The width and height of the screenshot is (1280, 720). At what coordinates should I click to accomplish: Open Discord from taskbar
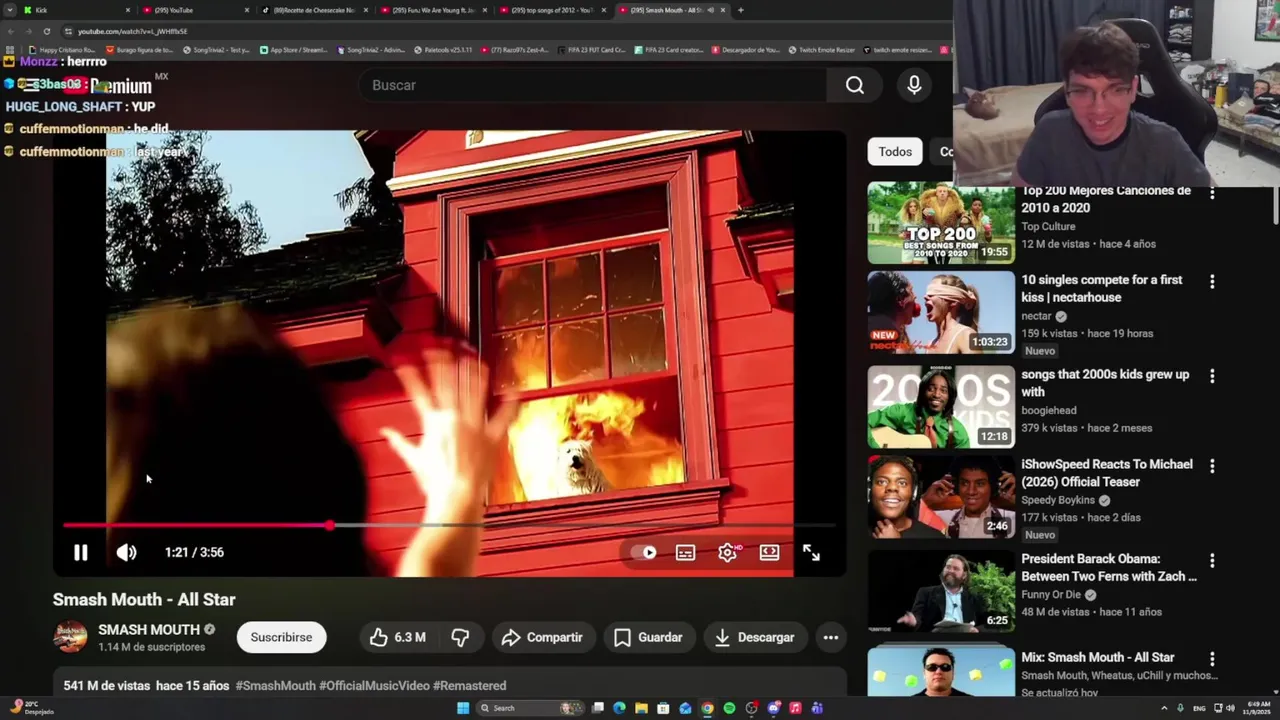click(x=773, y=708)
